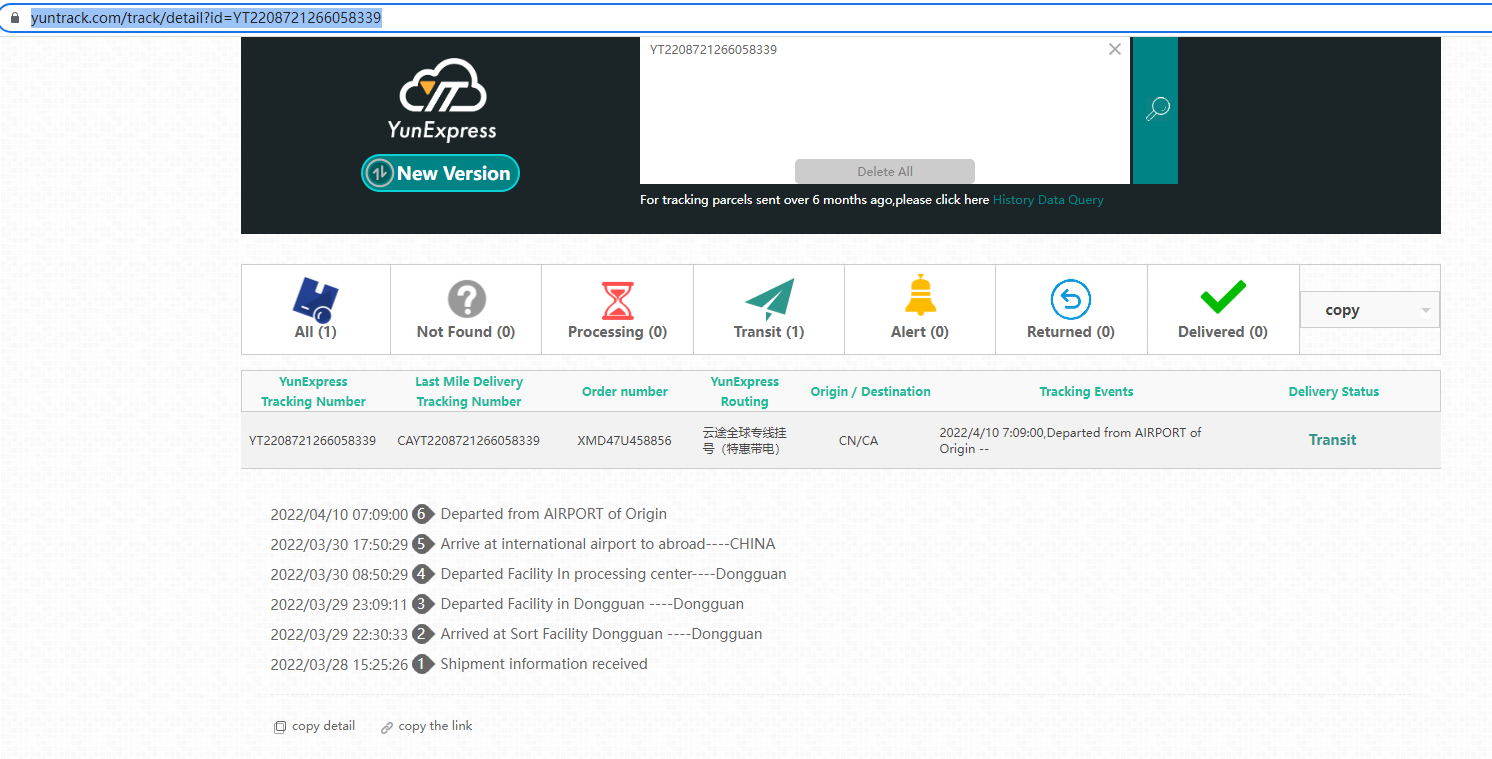
Task: Open the History Data Query link
Action: (1048, 200)
